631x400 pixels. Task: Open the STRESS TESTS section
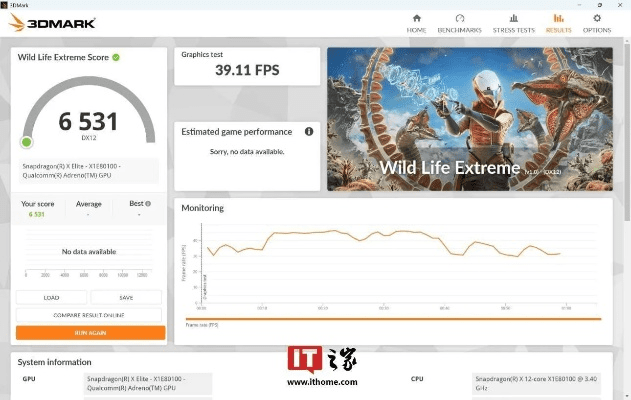(x=513, y=22)
